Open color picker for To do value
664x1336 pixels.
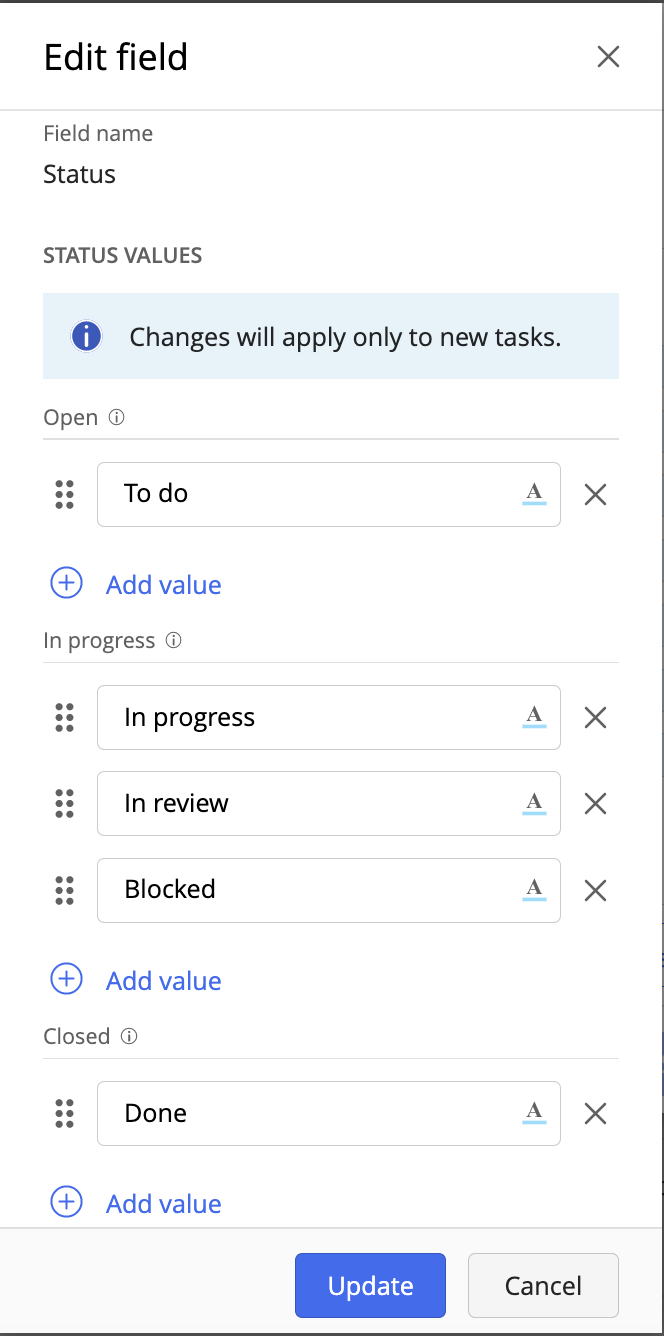point(534,494)
